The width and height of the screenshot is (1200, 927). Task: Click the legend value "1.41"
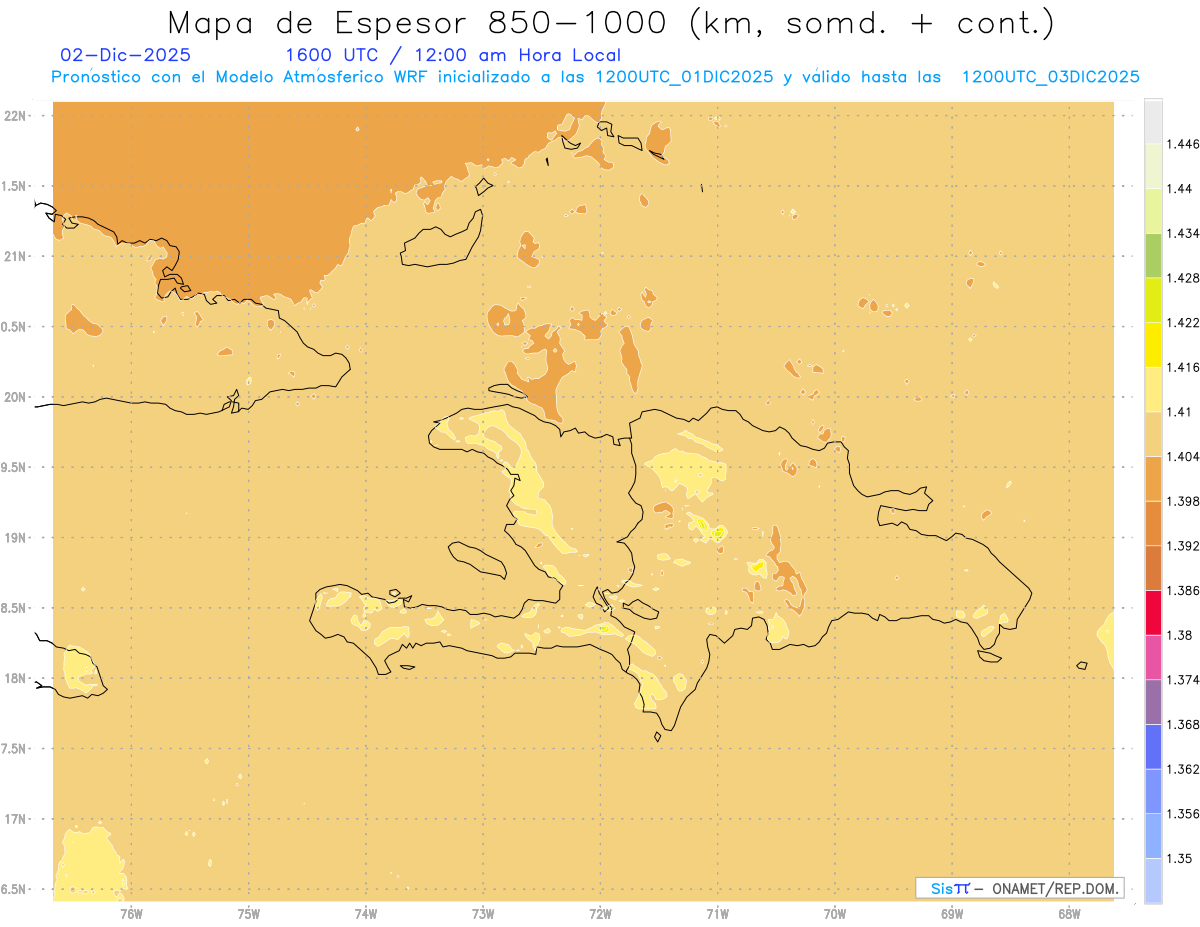tap(1180, 412)
